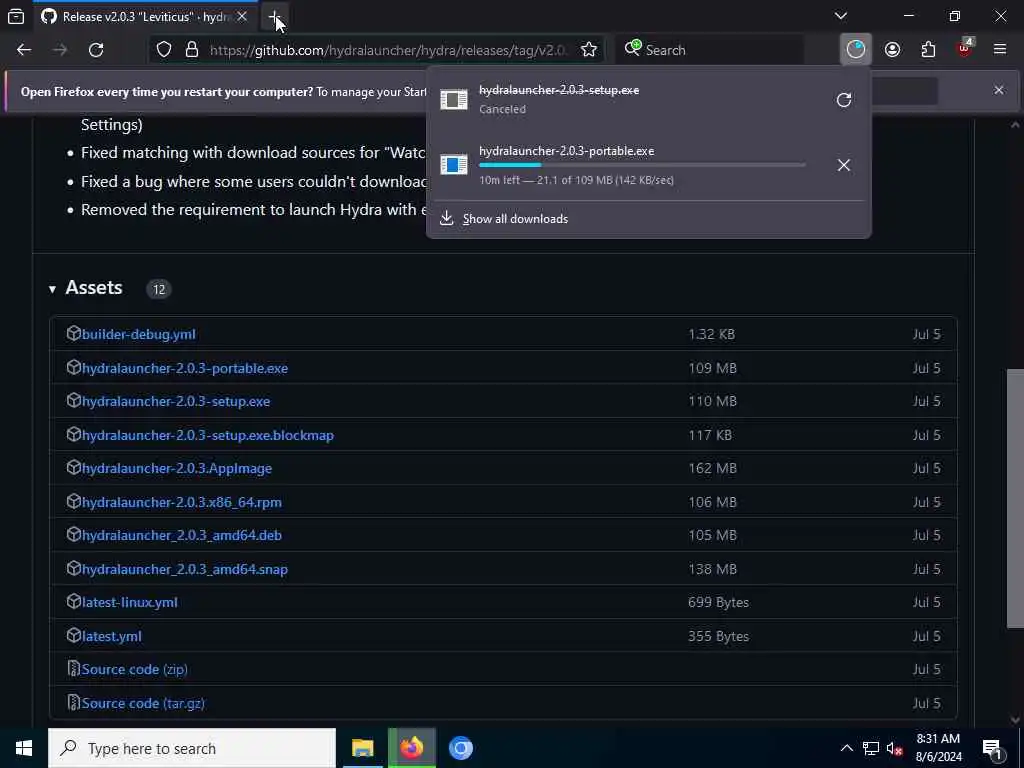Open the Firefox View icon

point(16,16)
